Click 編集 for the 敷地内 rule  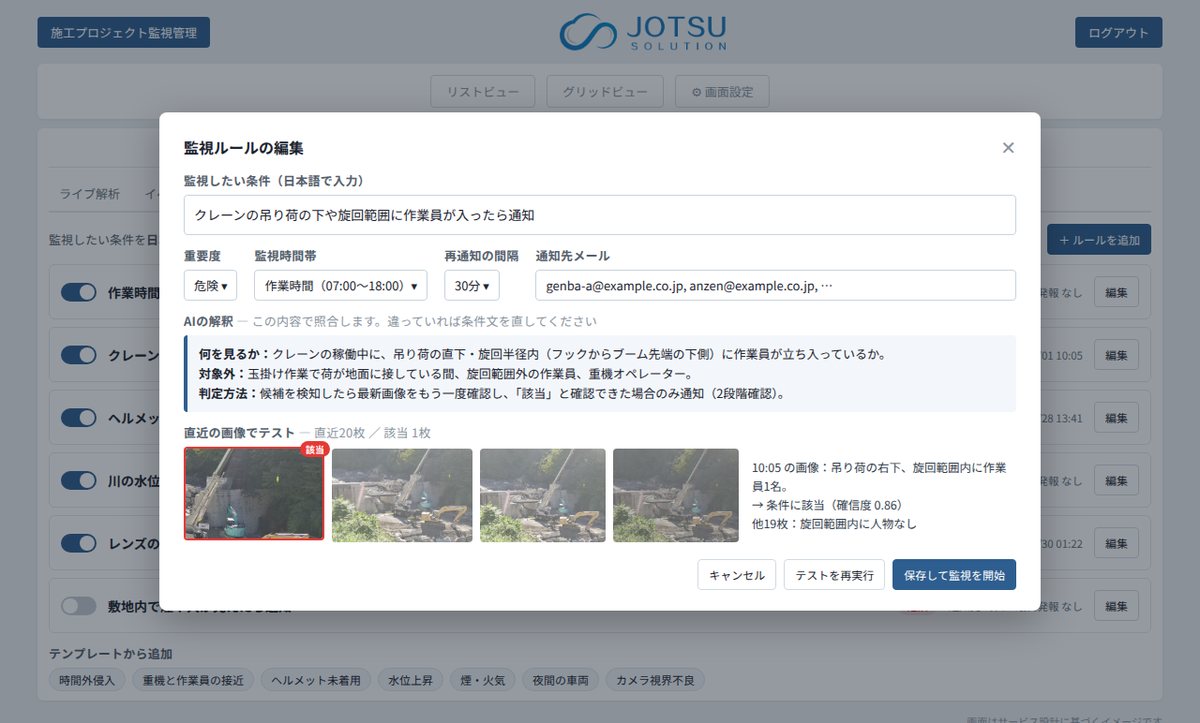1116,606
